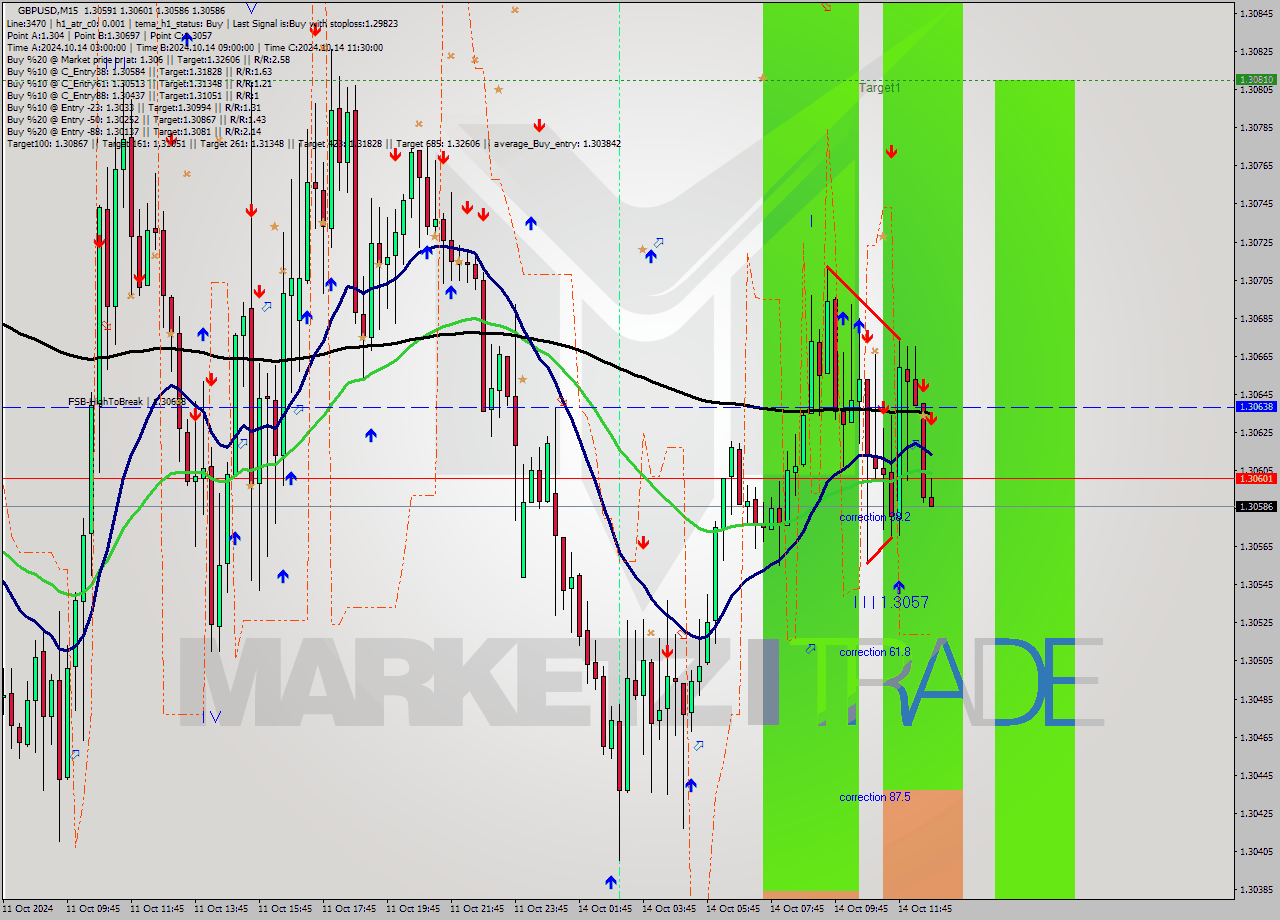Click the 1.30425 price axis label
Viewport: 1280px width, 920px height.
[x=1256, y=813]
